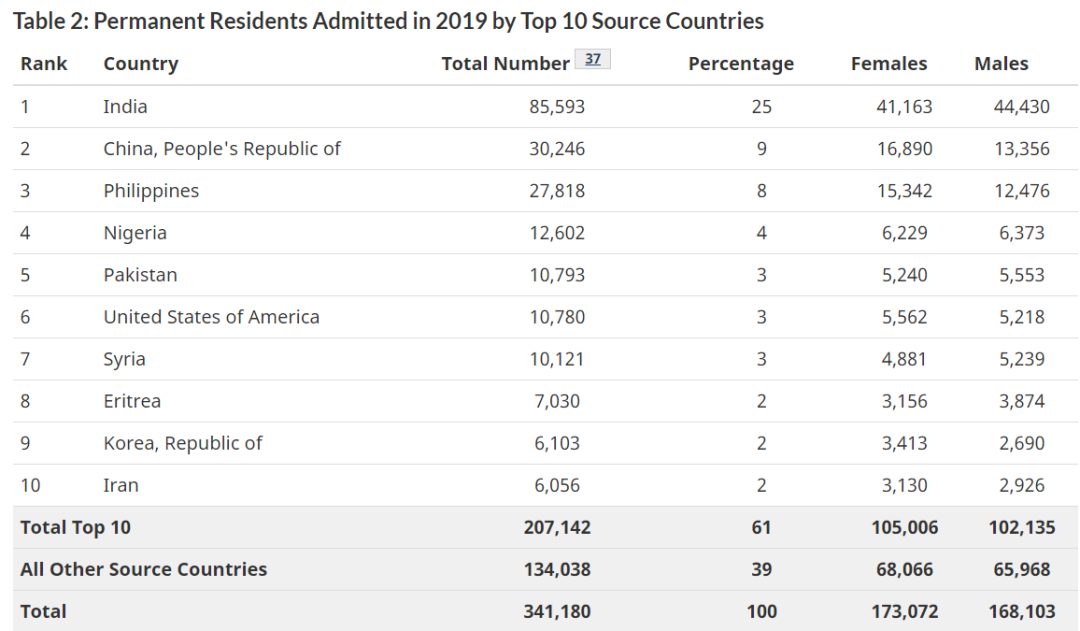The image size is (1080, 631).
Task: Click the Pakistan row label
Action: [140, 275]
